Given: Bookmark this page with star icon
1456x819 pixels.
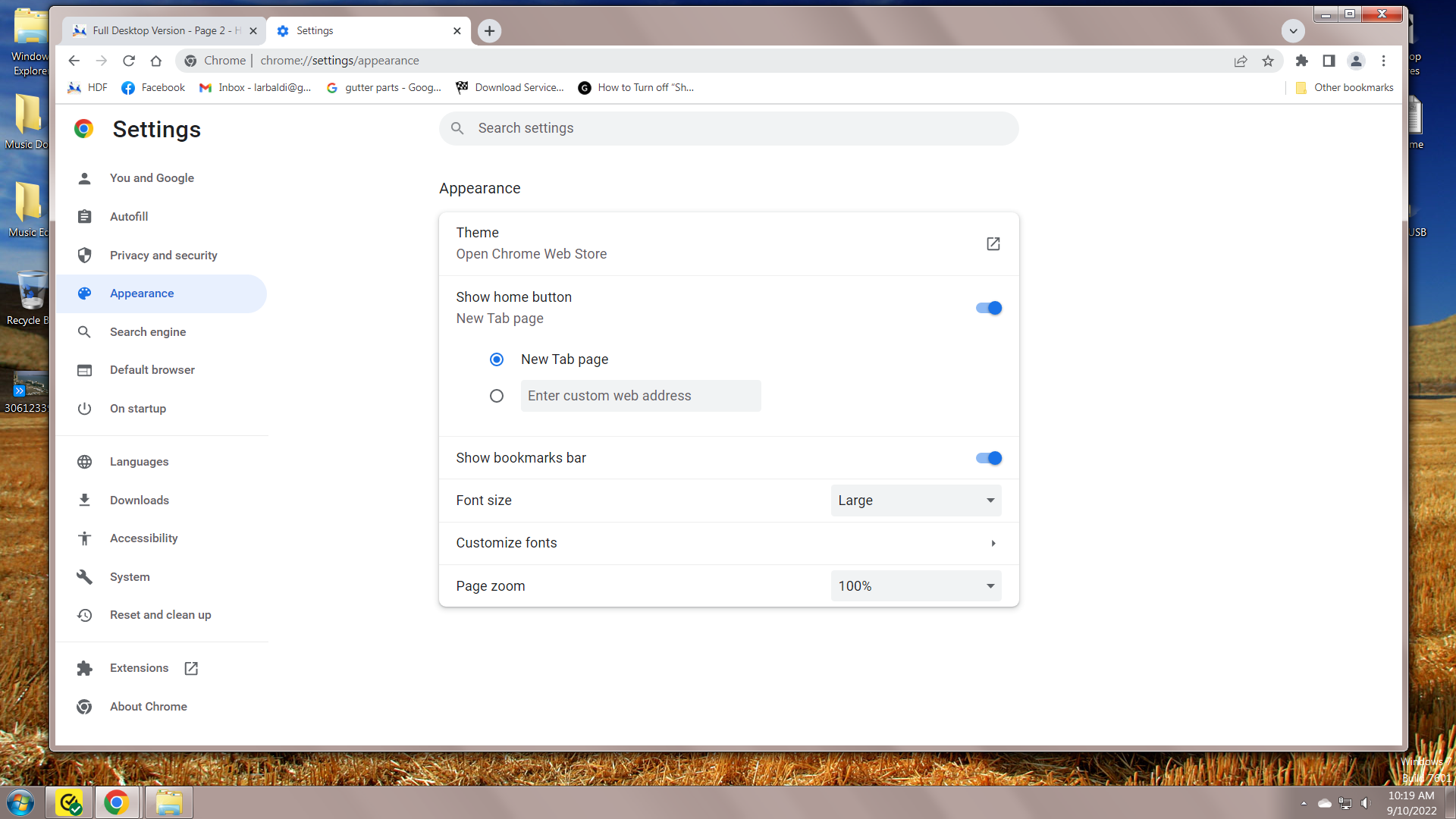Looking at the screenshot, I should (x=1268, y=61).
